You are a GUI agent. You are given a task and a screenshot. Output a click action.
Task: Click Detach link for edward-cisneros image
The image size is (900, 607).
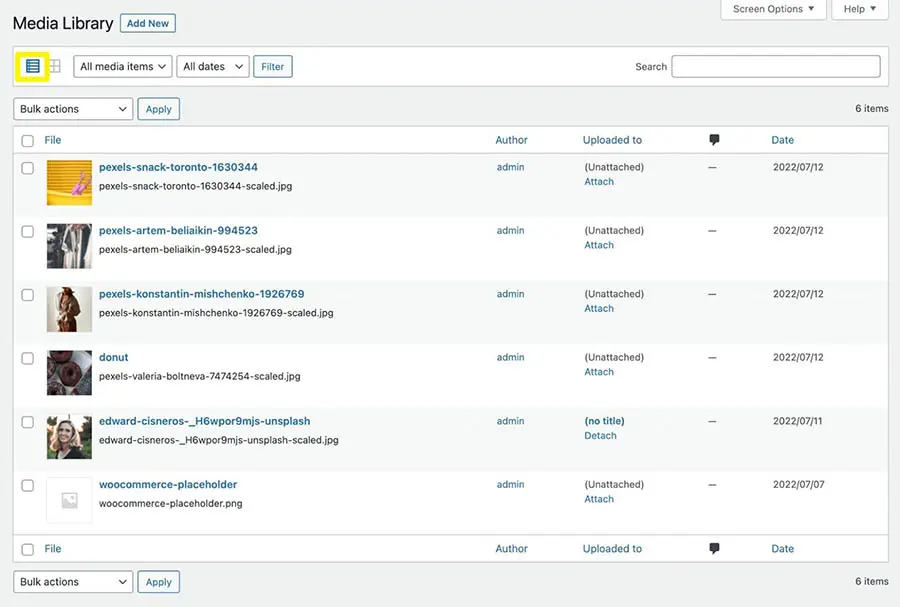point(600,436)
